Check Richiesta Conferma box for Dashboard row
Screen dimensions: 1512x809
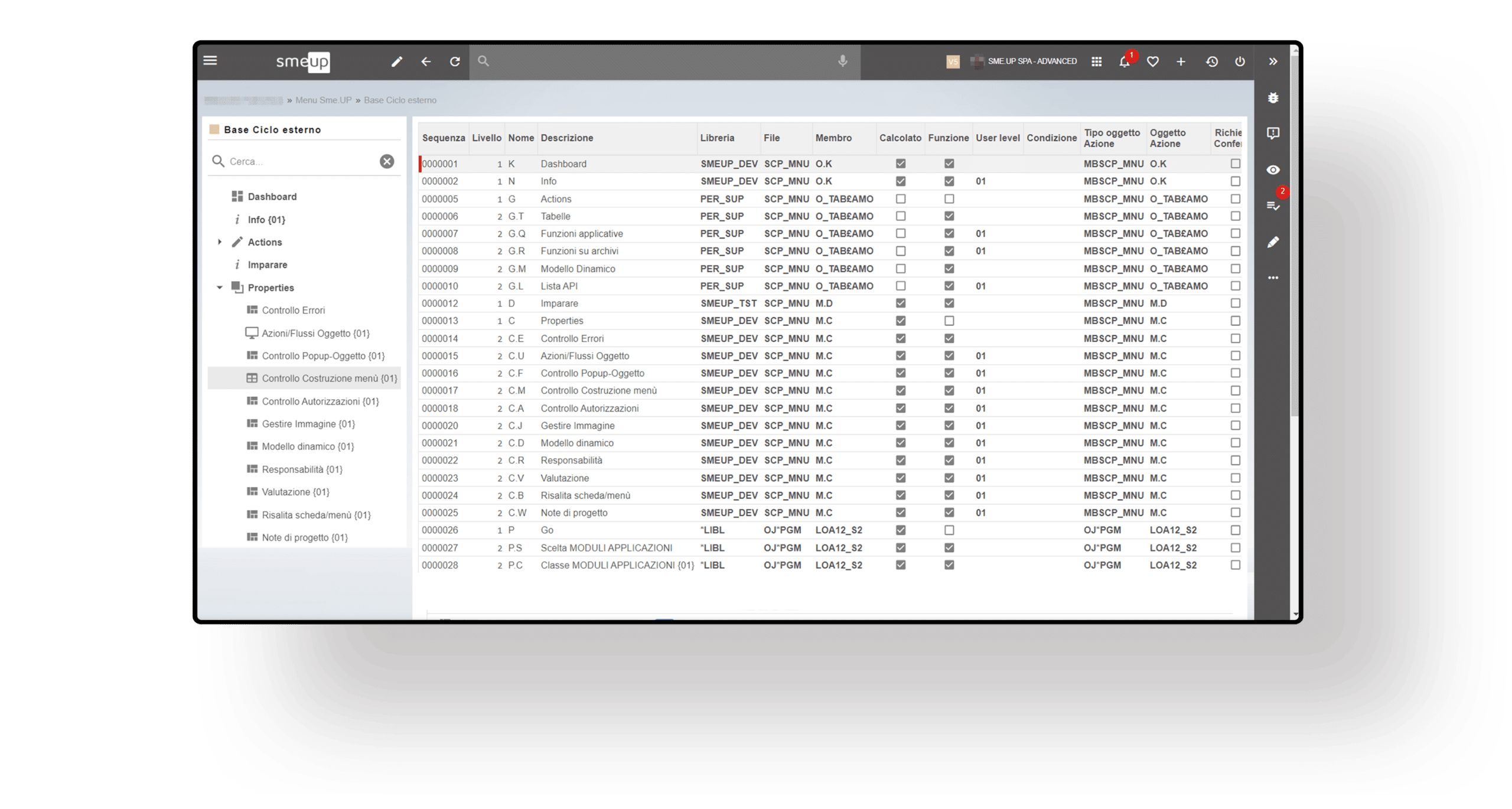point(1235,164)
